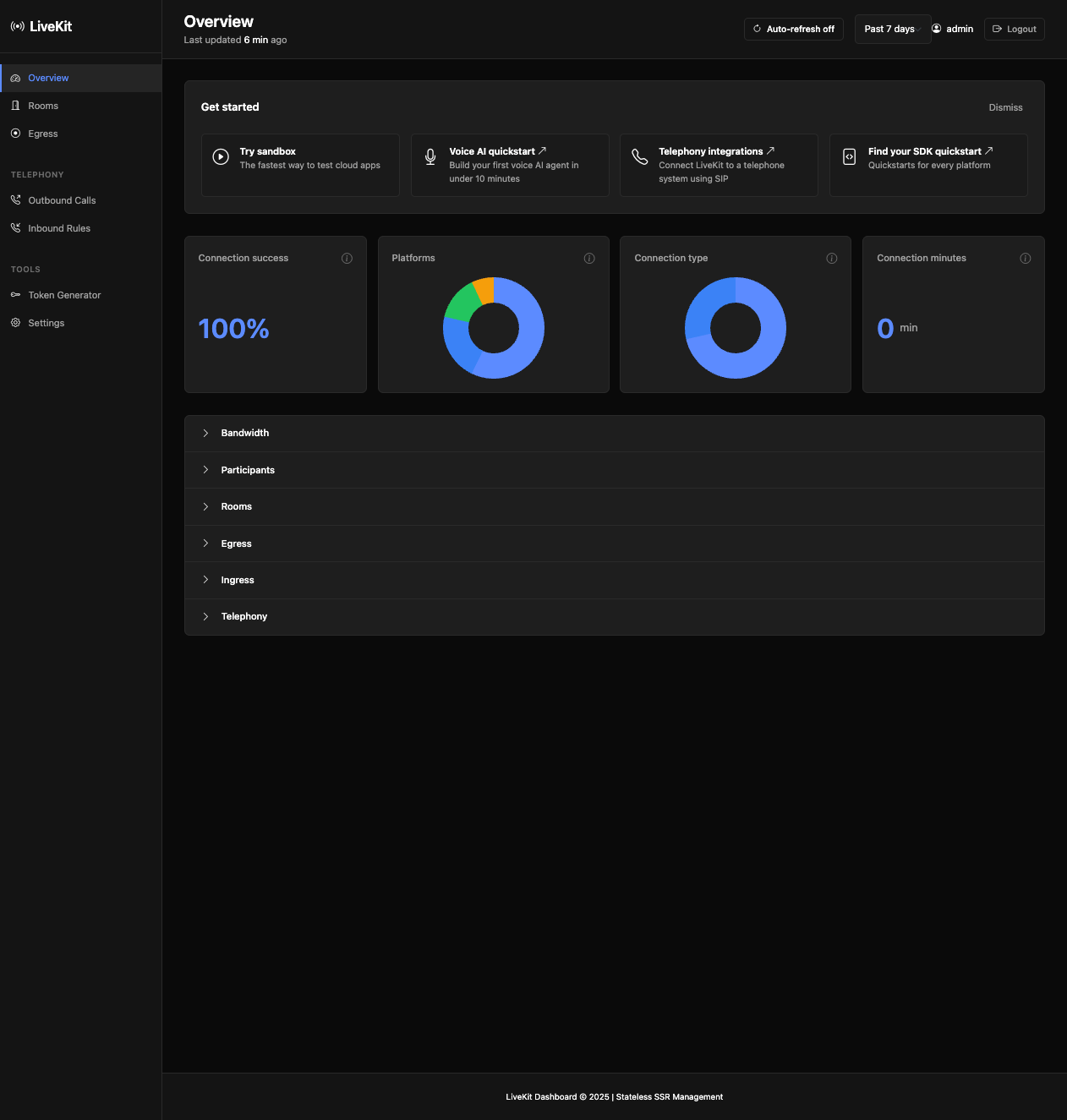
Task: Open Rooms in the sidebar
Action: [43, 106]
